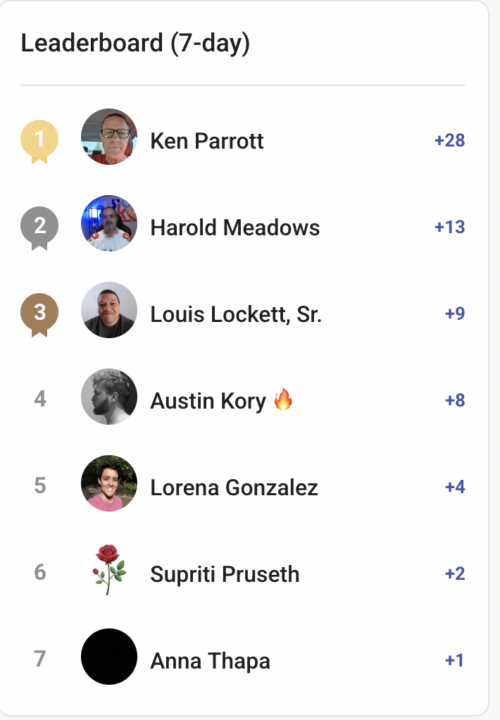Click the gold first-place medal badge
500x720 pixels.
39,141
